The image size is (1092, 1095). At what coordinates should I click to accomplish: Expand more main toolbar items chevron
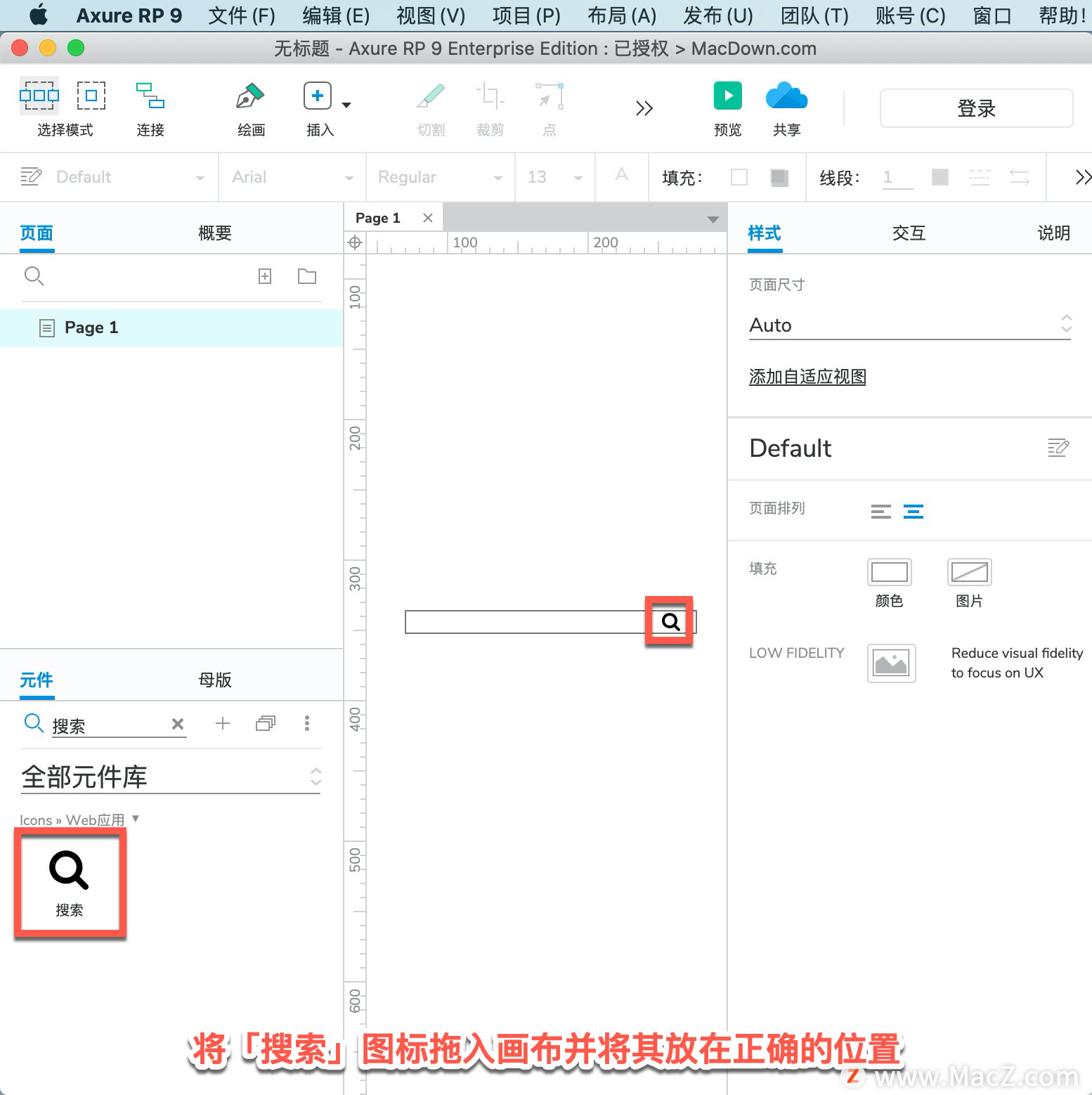click(x=644, y=108)
